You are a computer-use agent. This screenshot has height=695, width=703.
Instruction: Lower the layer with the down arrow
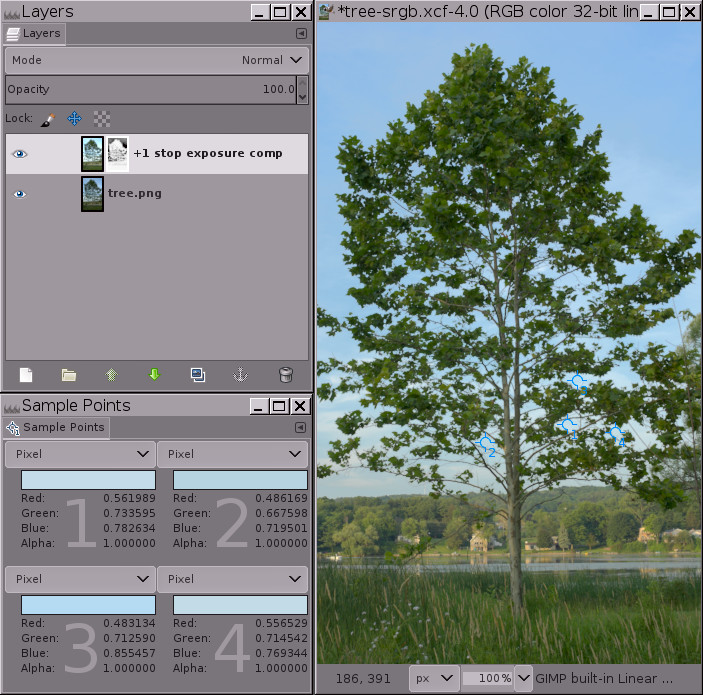pyautogui.click(x=154, y=375)
